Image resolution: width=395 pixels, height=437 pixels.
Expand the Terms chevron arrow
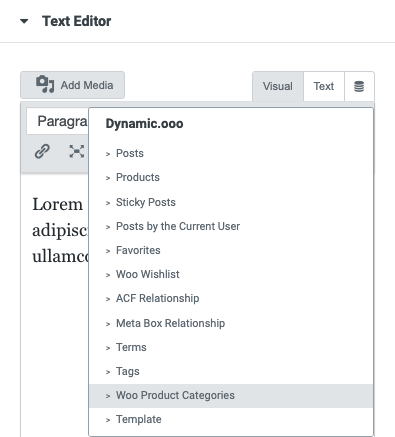[x=108, y=348]
